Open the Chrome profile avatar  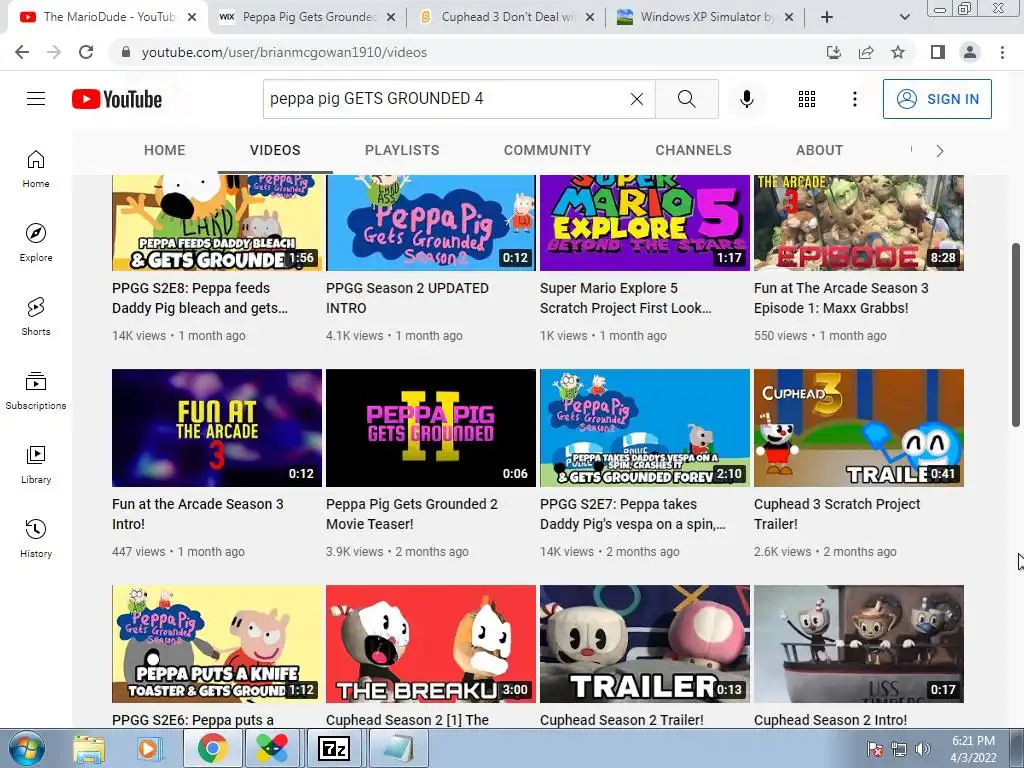[x=970, y=52]
